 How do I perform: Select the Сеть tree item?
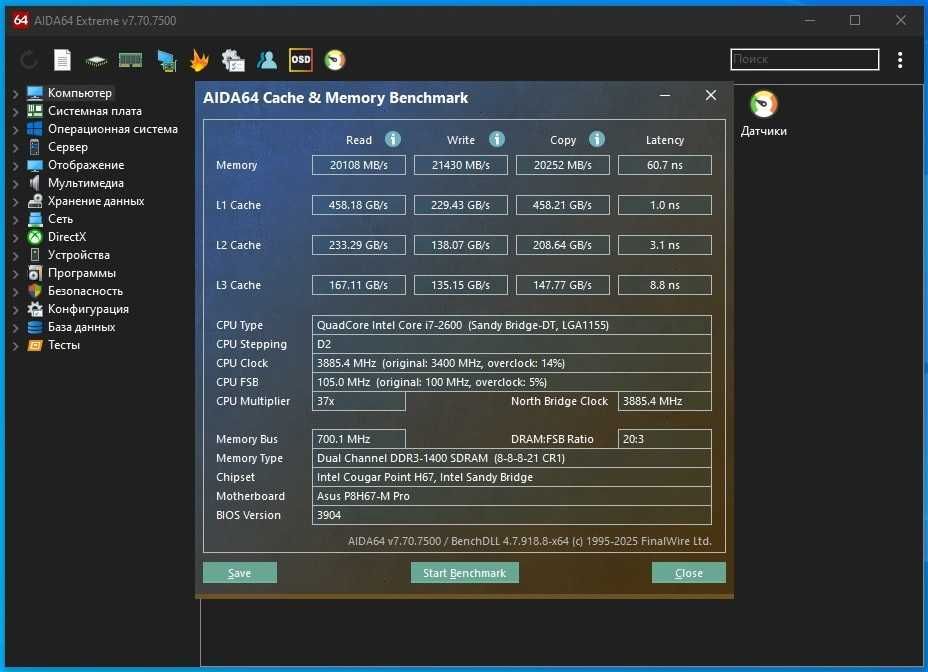point(60,218)
